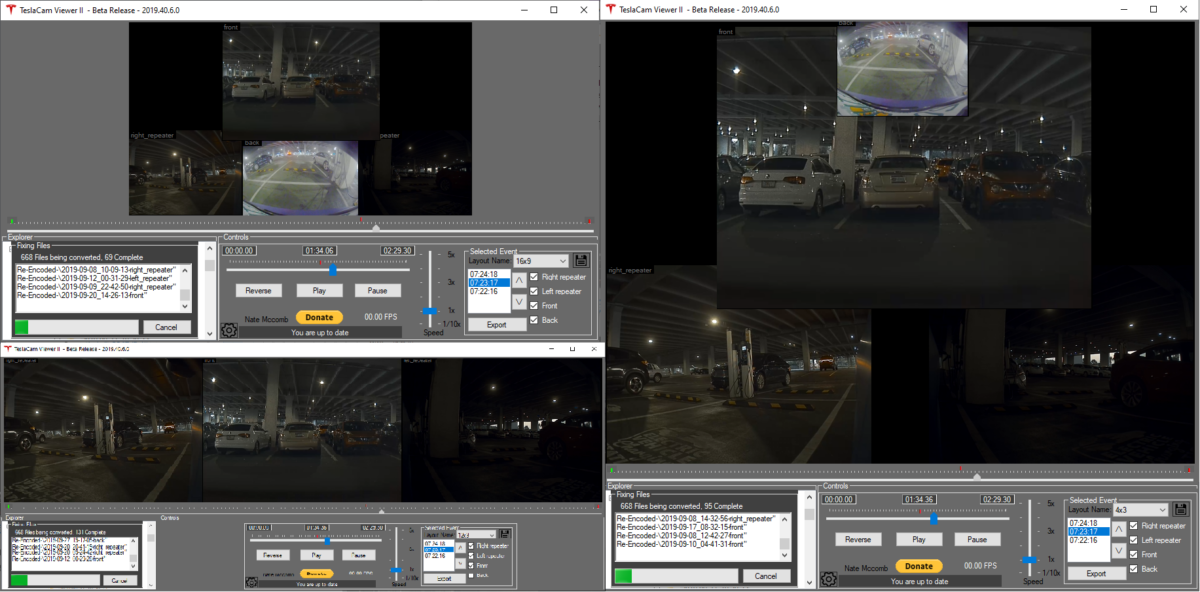Click Pause in the 16x9 layout window
The width and height of the screenshot is (1200, 592).
(x=377, y=290)
